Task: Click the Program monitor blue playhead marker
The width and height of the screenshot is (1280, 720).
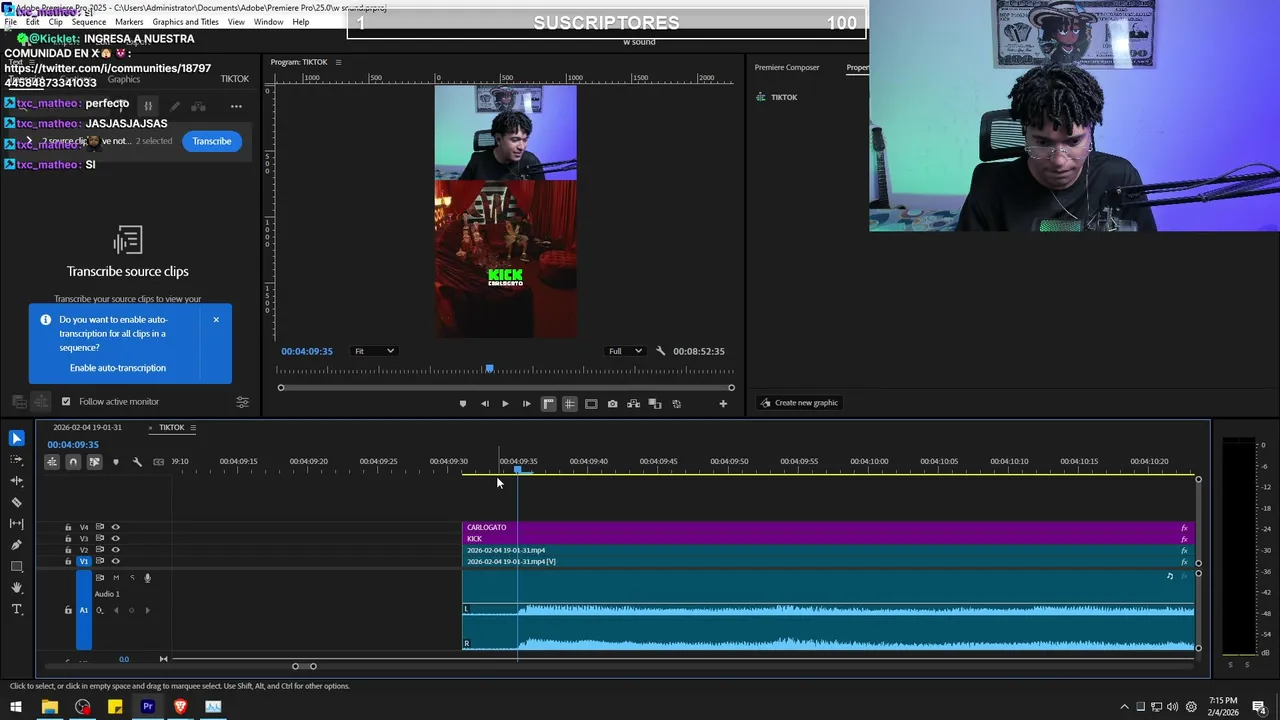Action: coord(489,369)
